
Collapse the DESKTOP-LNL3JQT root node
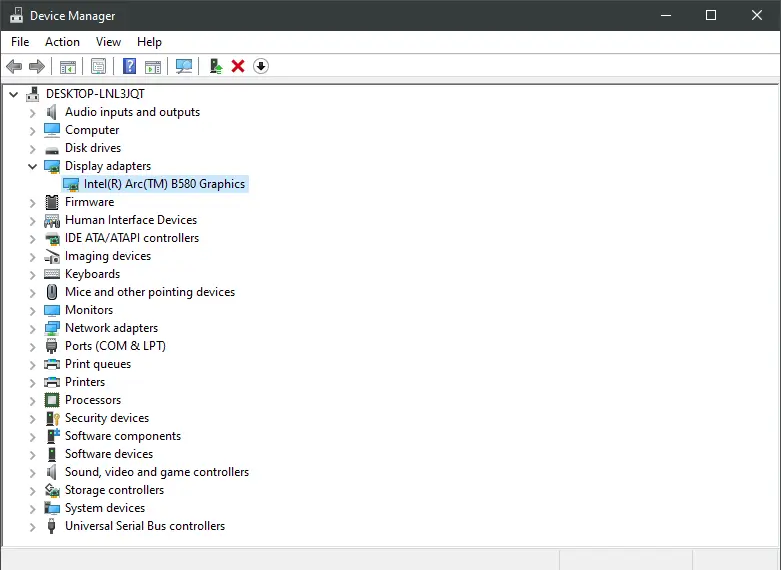13,94
